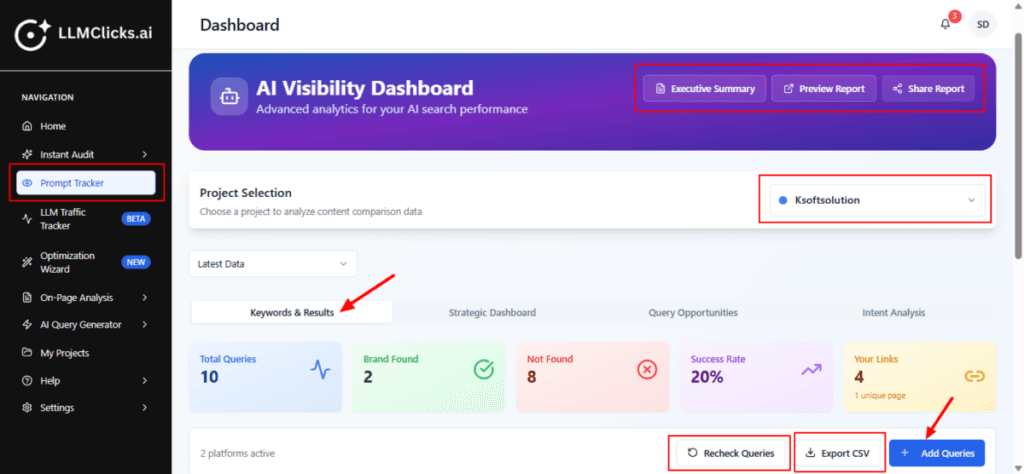Switch to the Strategic Dashboard tab
The width and height of the screenshot is (1024, 474).
492,313
